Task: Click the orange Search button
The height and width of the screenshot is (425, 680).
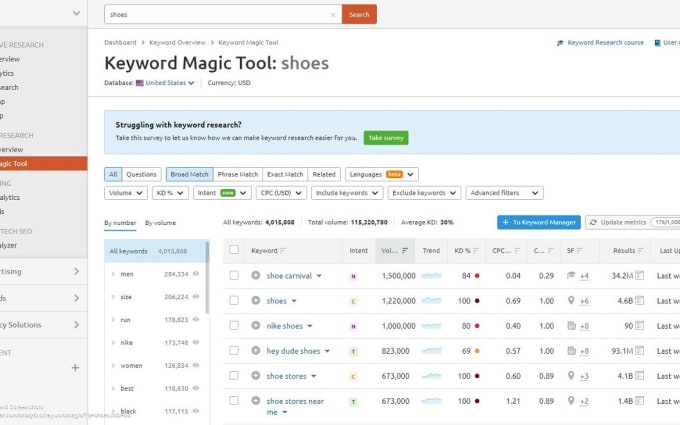Action: pyautogui.click(x=359, y=14)
